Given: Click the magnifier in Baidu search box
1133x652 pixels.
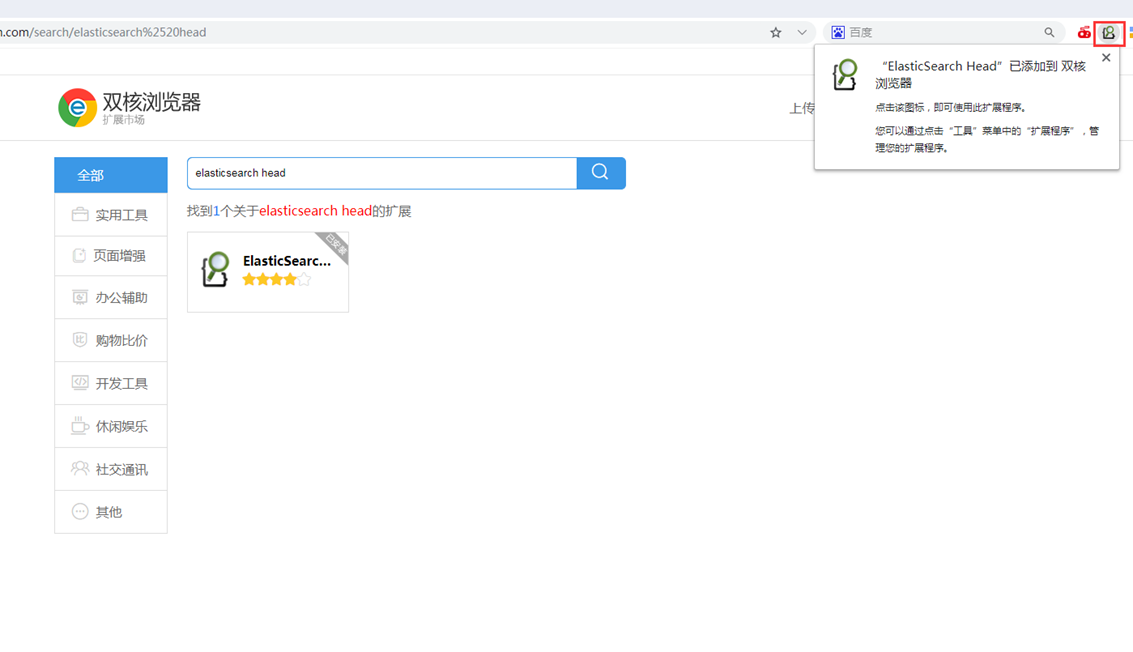Looking at the screenshot, I should [1049, 33].
